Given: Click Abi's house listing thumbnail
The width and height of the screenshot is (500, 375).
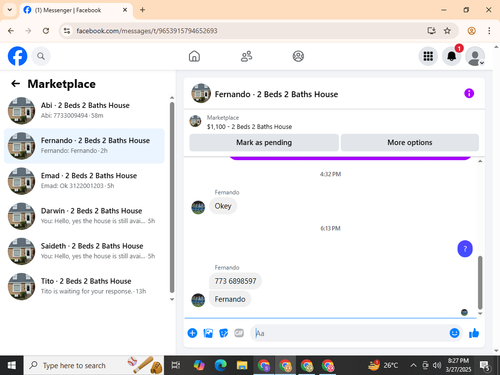Looking at the screenshot, I should (x=21, y=110).
